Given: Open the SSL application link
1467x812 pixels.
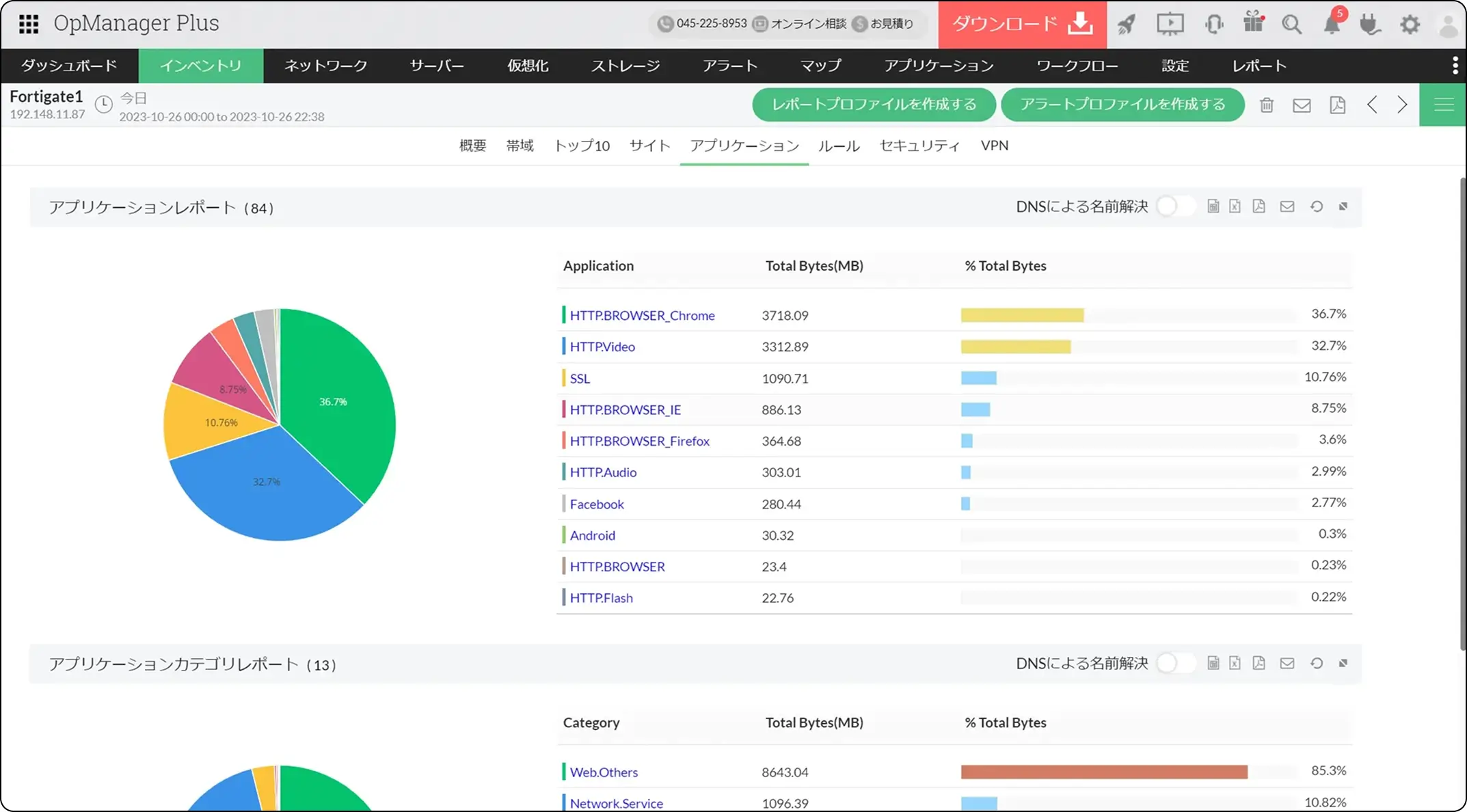Looking at the screenshot, I should click(580, 378).
